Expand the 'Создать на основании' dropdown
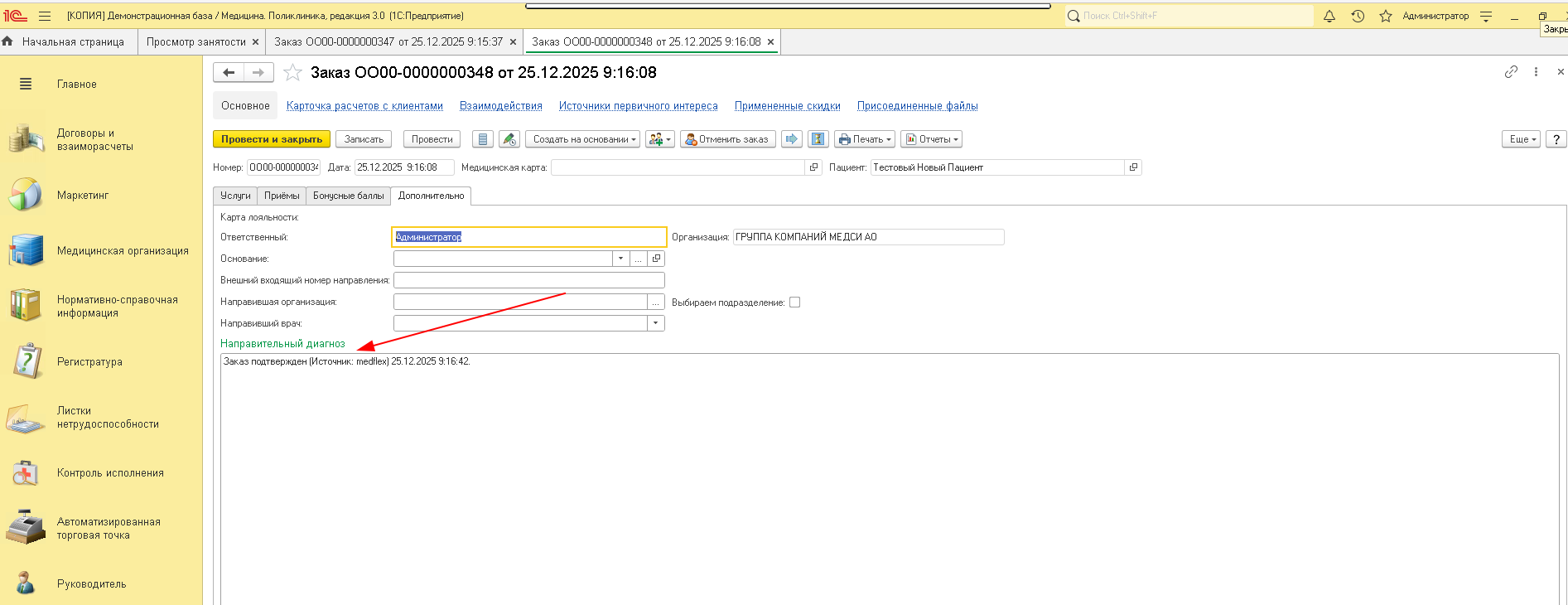Viewport: 1568px width, 605px height. (582, 139)
